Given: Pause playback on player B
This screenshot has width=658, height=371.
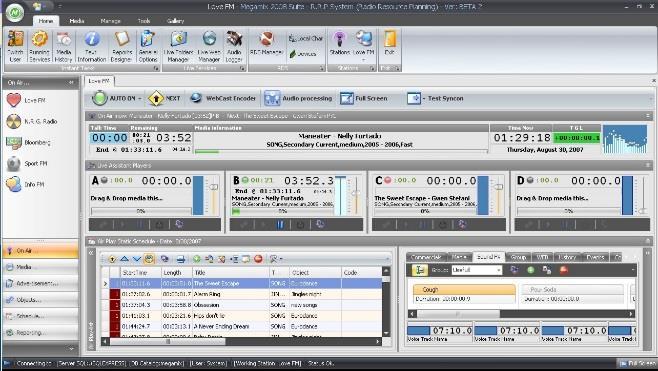Looking at the screenshot, I should click(280, 225).
